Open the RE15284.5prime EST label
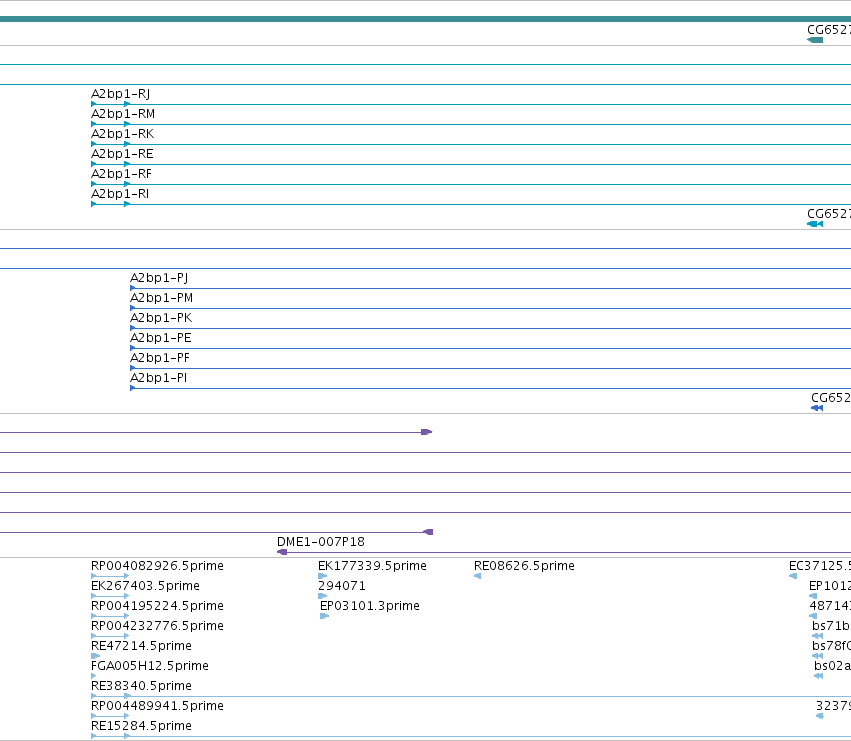 [x=141, y=726]
